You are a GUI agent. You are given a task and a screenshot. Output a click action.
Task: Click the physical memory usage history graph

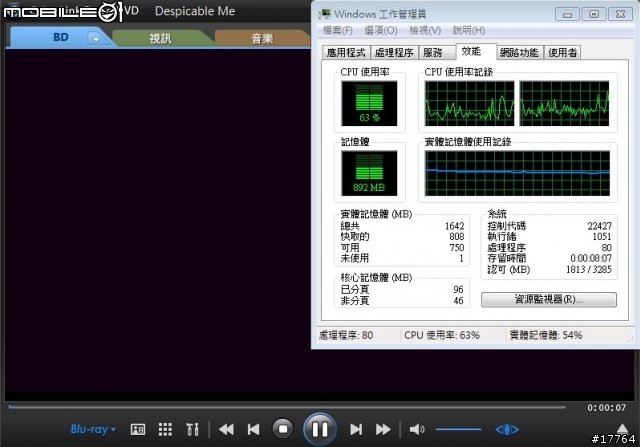coord(517,173)
